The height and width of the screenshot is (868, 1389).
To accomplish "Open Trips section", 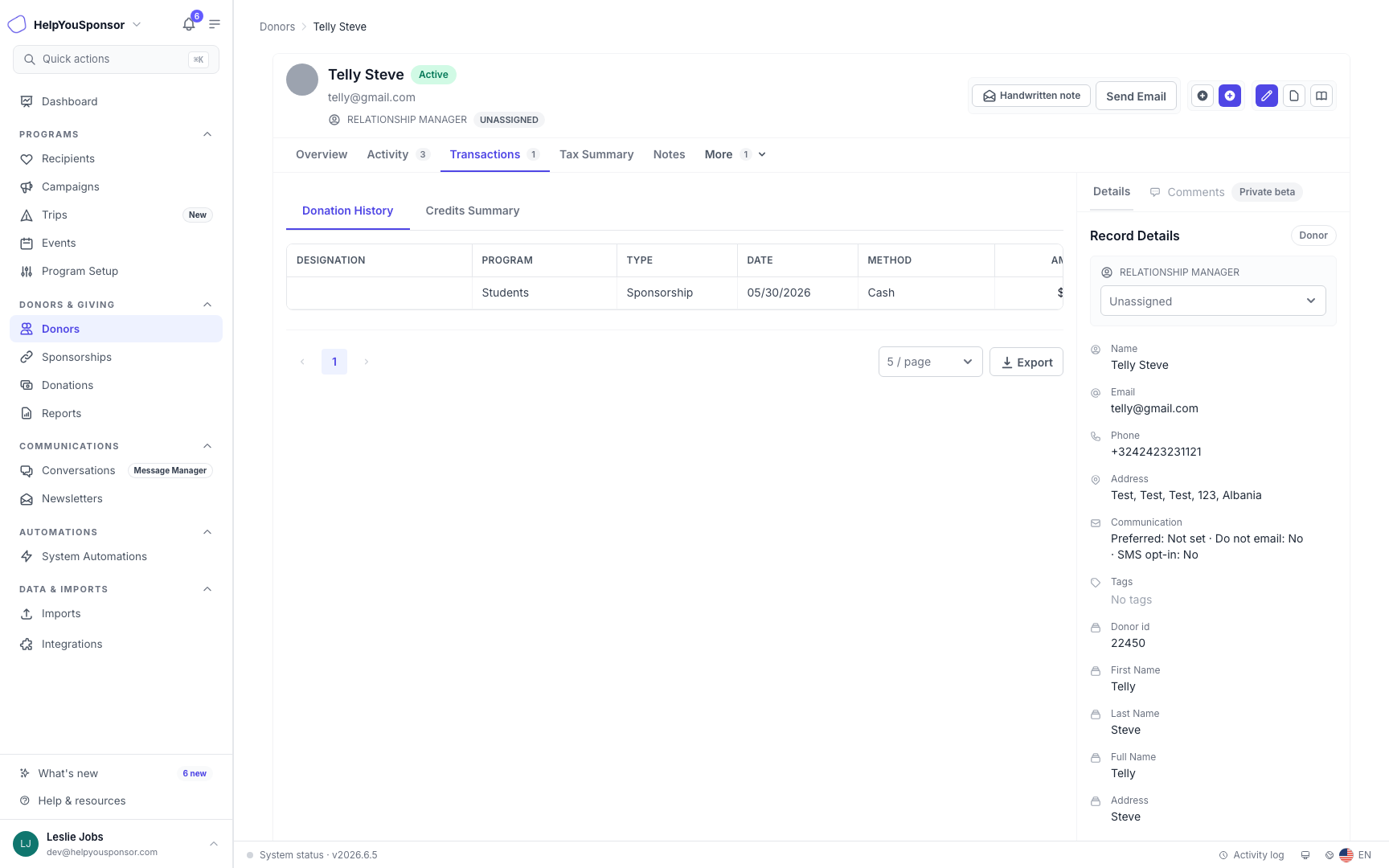I will [116, 215].
